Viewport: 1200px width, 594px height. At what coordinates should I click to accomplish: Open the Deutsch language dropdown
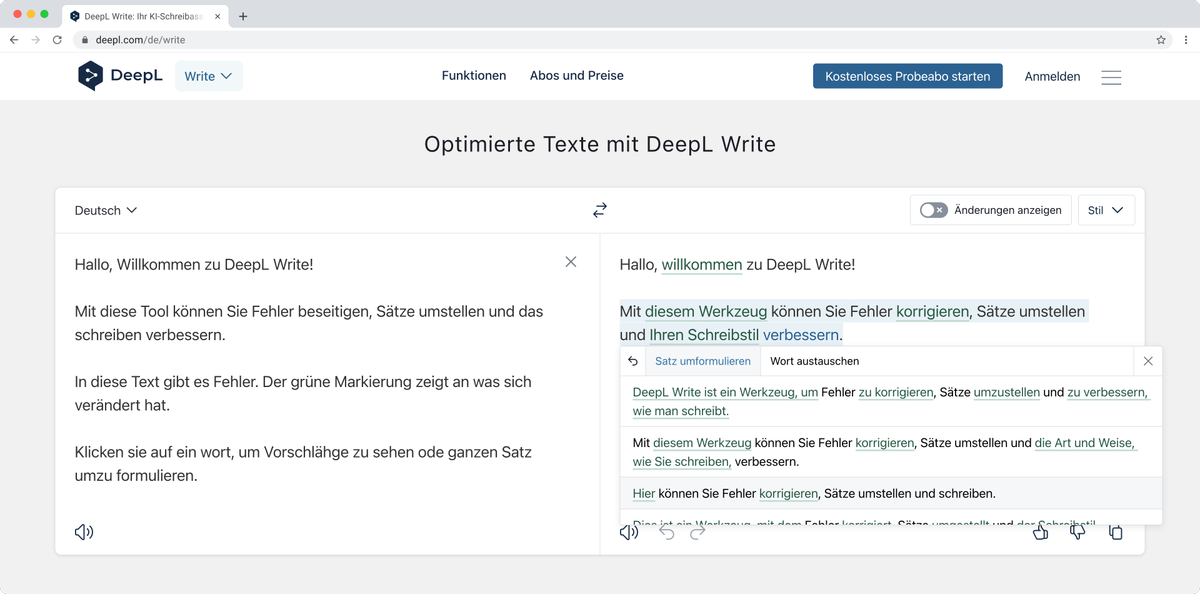point(106,210)
